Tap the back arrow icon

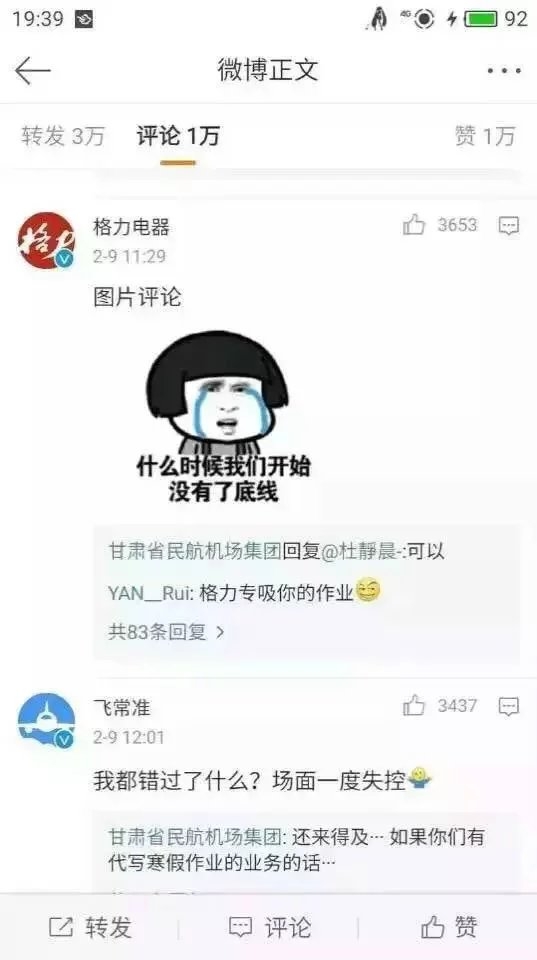pos(32,70)
